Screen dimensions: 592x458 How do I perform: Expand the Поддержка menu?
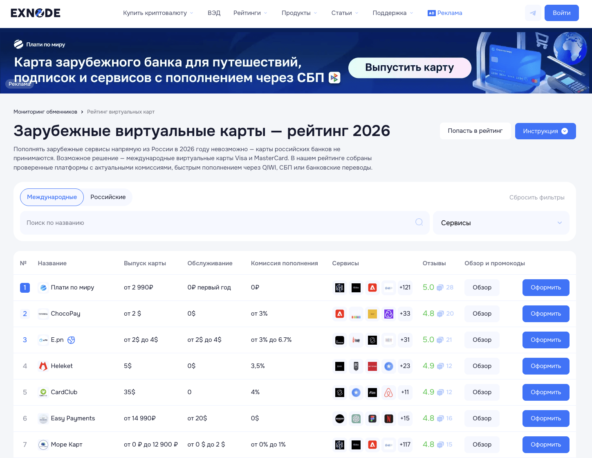tap(393, 13)
